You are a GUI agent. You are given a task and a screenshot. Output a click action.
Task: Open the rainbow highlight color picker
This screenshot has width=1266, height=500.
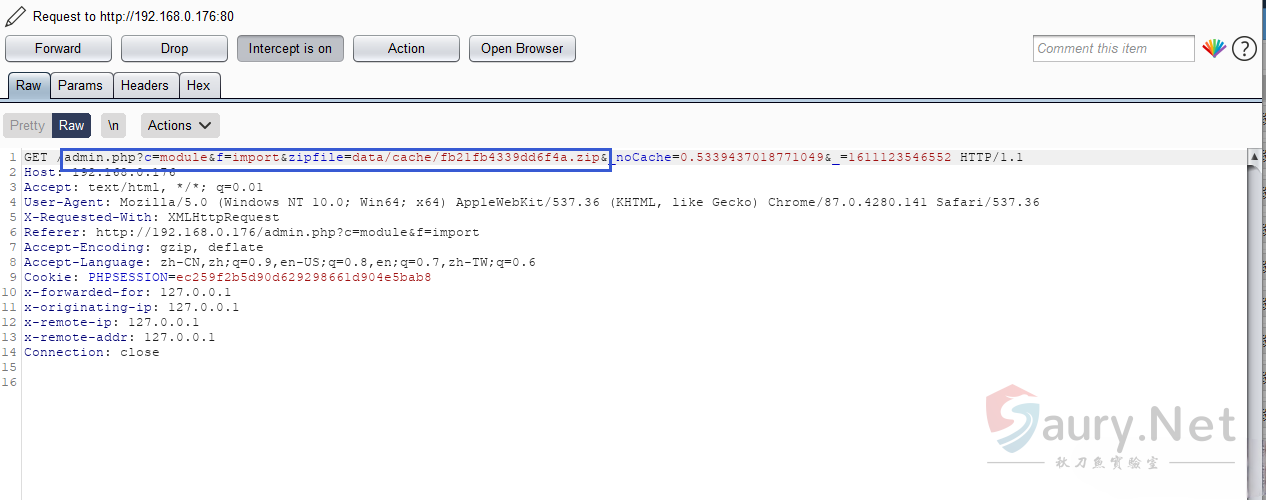tap(1213, 48)
